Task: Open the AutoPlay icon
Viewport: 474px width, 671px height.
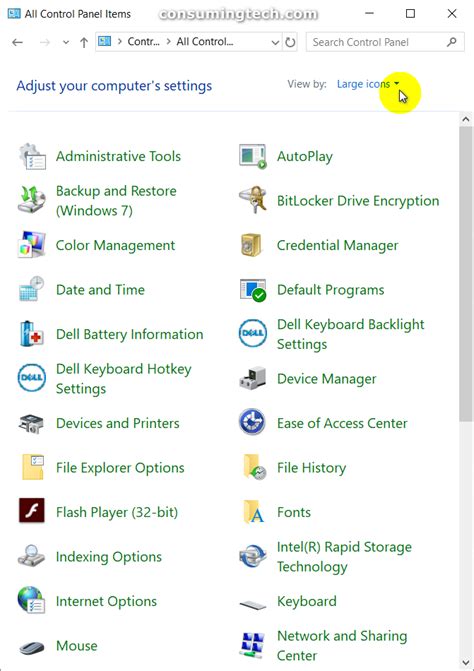Action: (x=253, y=157)
